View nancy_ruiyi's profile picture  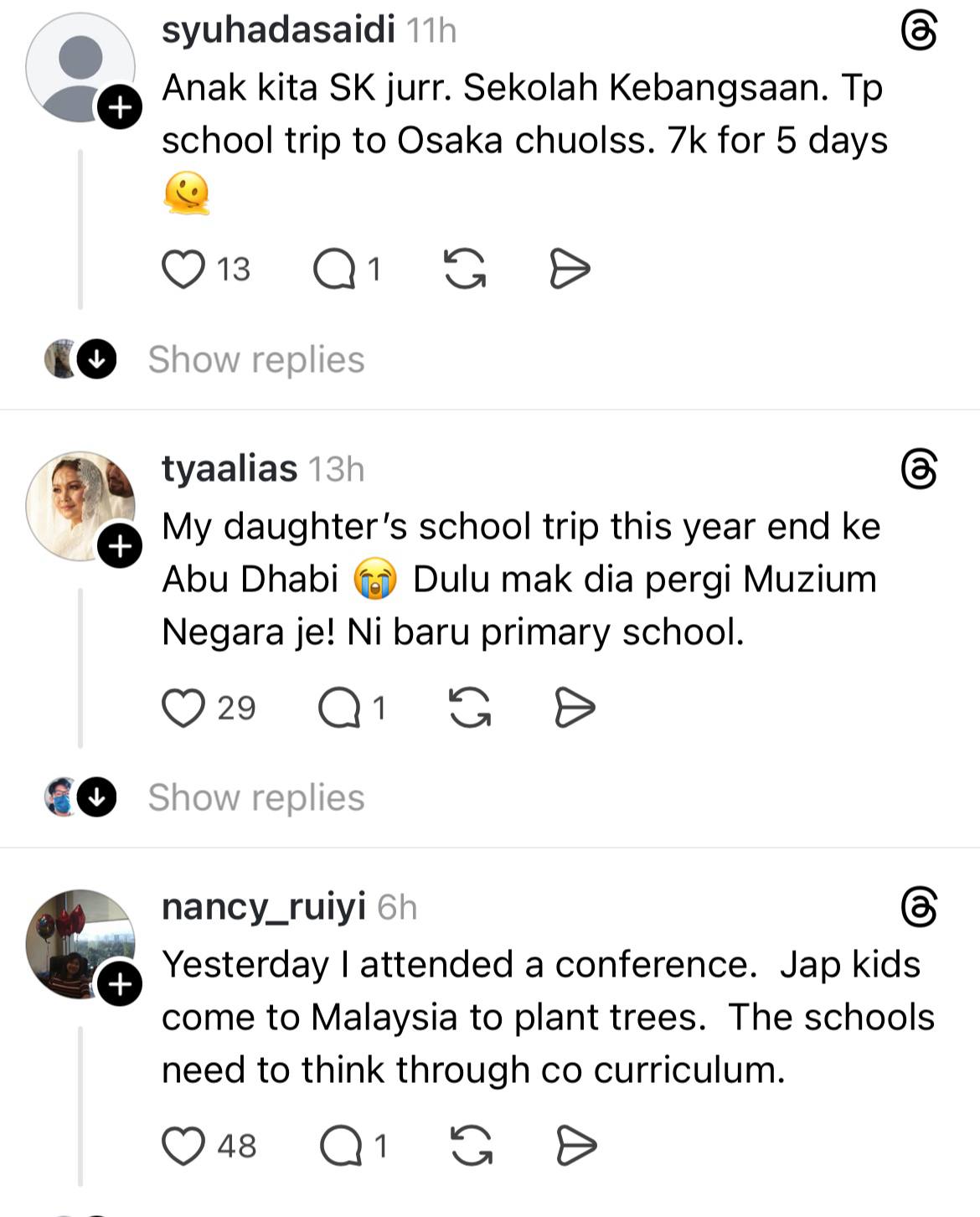pos(80,943)
